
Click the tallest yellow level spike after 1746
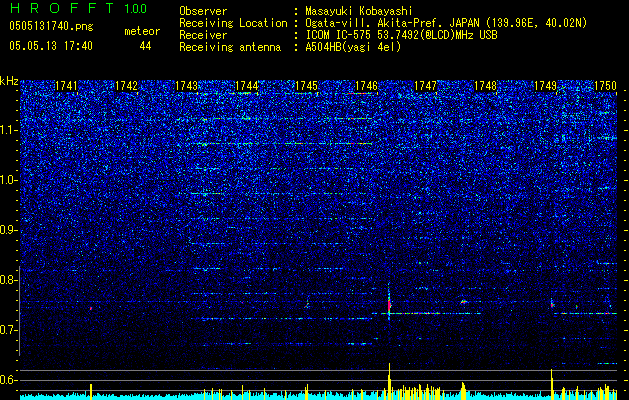(x=389, y=381)
